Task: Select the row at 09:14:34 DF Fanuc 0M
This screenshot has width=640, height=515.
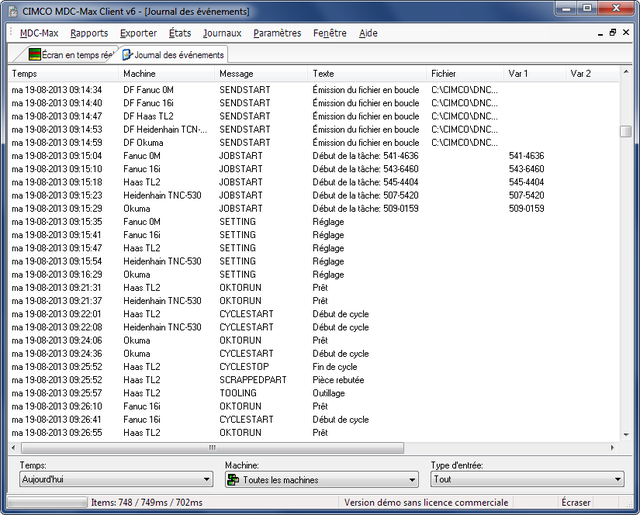Action: point(313,90)
